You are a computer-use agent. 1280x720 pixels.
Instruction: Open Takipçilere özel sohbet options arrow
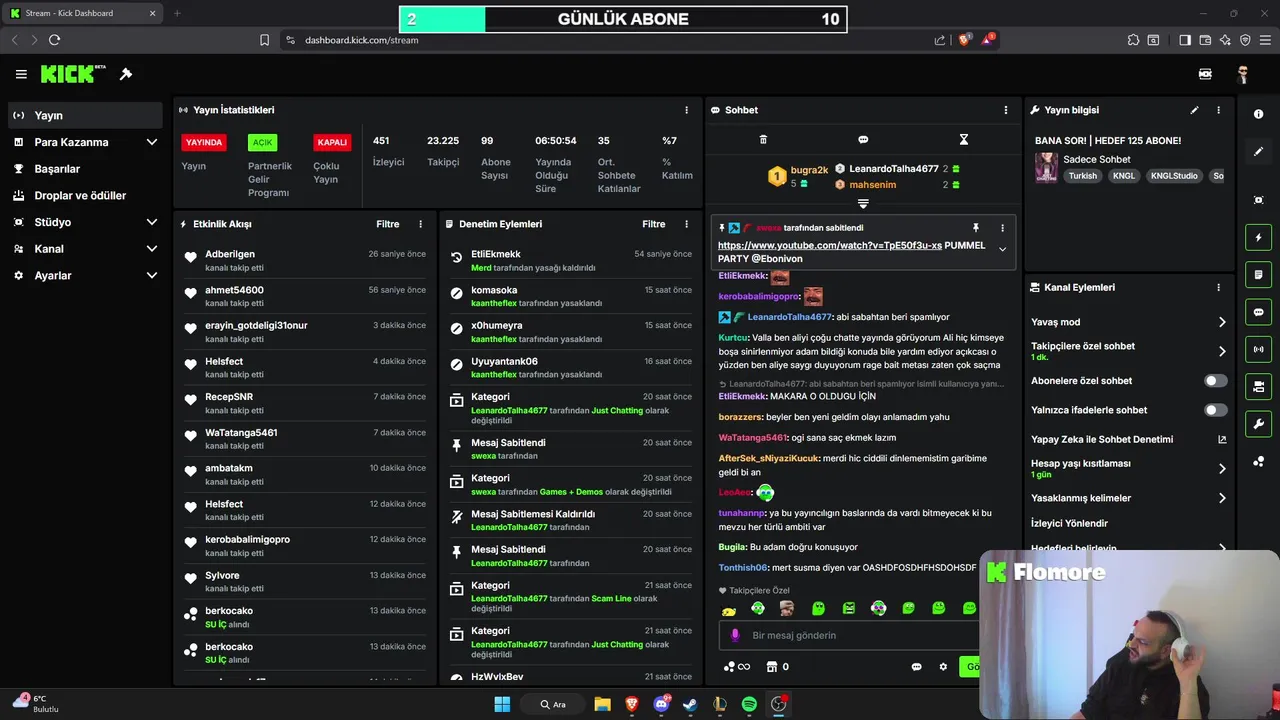coord(1222,351)
